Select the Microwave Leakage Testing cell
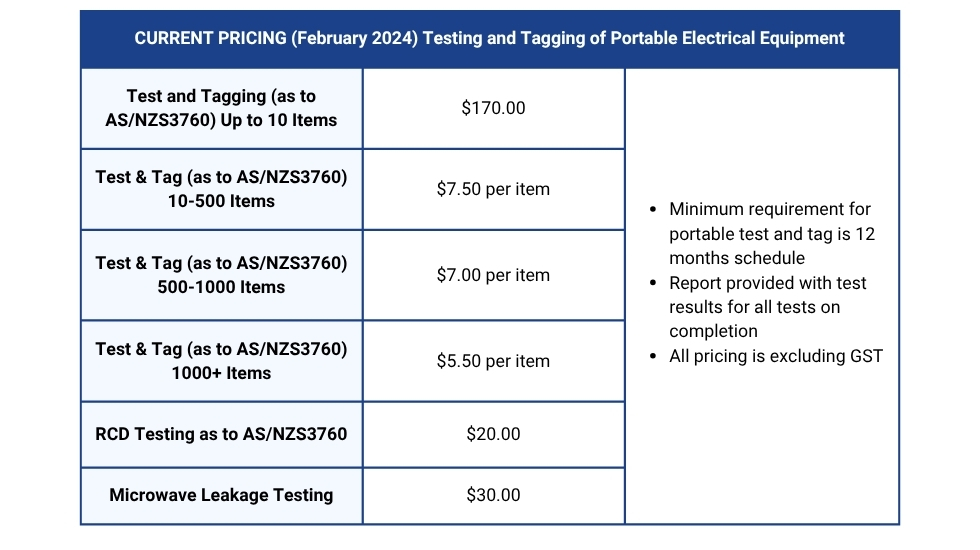Image resolution: width=980 pixels, height=550 pixels. (x=221, y=496)
